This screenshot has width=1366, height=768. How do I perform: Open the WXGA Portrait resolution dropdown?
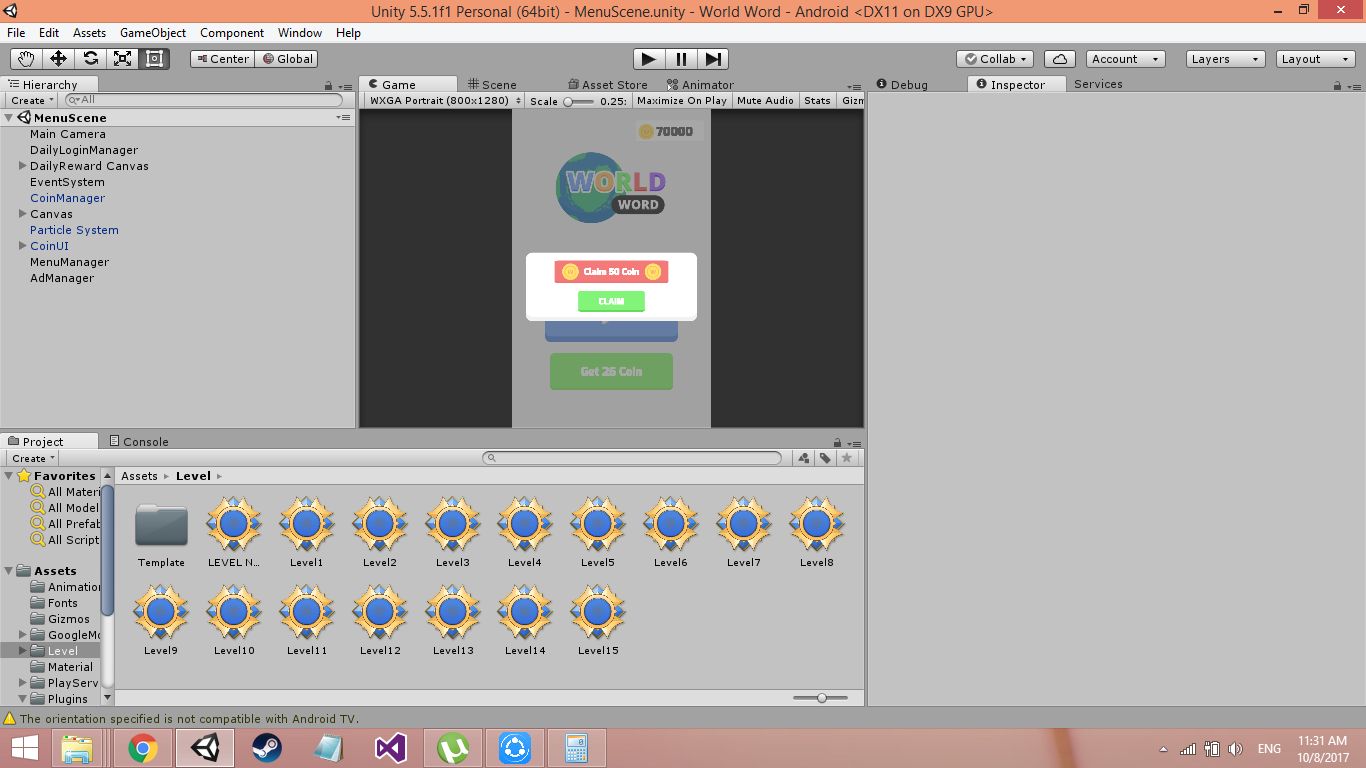[x=444, y=101]
